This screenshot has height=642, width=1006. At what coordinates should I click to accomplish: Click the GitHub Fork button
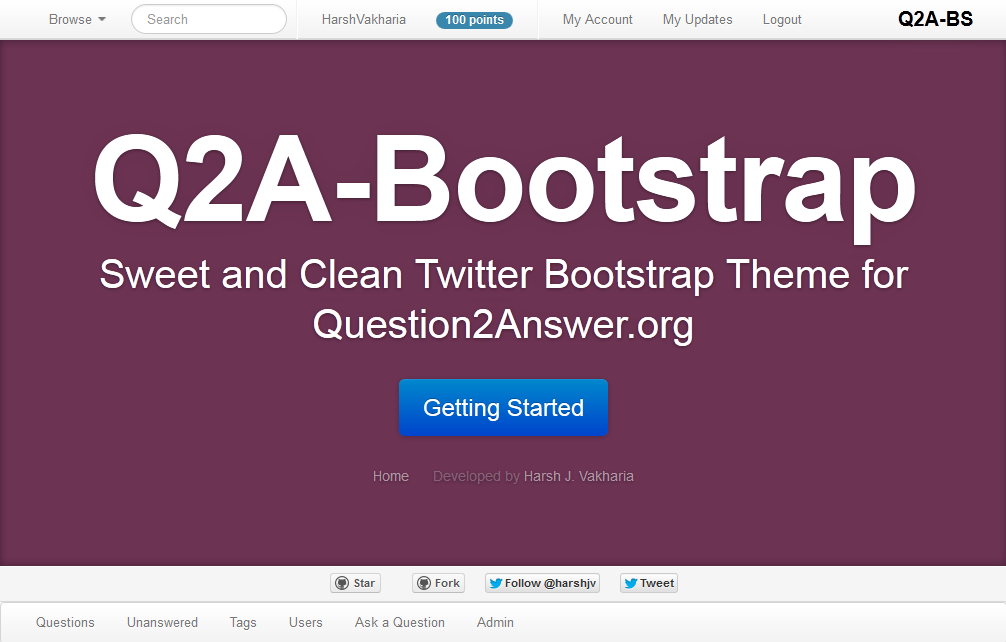pyautogui.click(x=438, y=583)
